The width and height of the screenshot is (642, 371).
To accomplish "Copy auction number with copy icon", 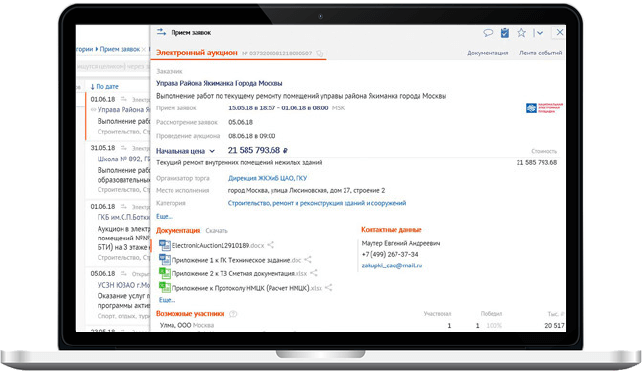I will tap(320, 53).
